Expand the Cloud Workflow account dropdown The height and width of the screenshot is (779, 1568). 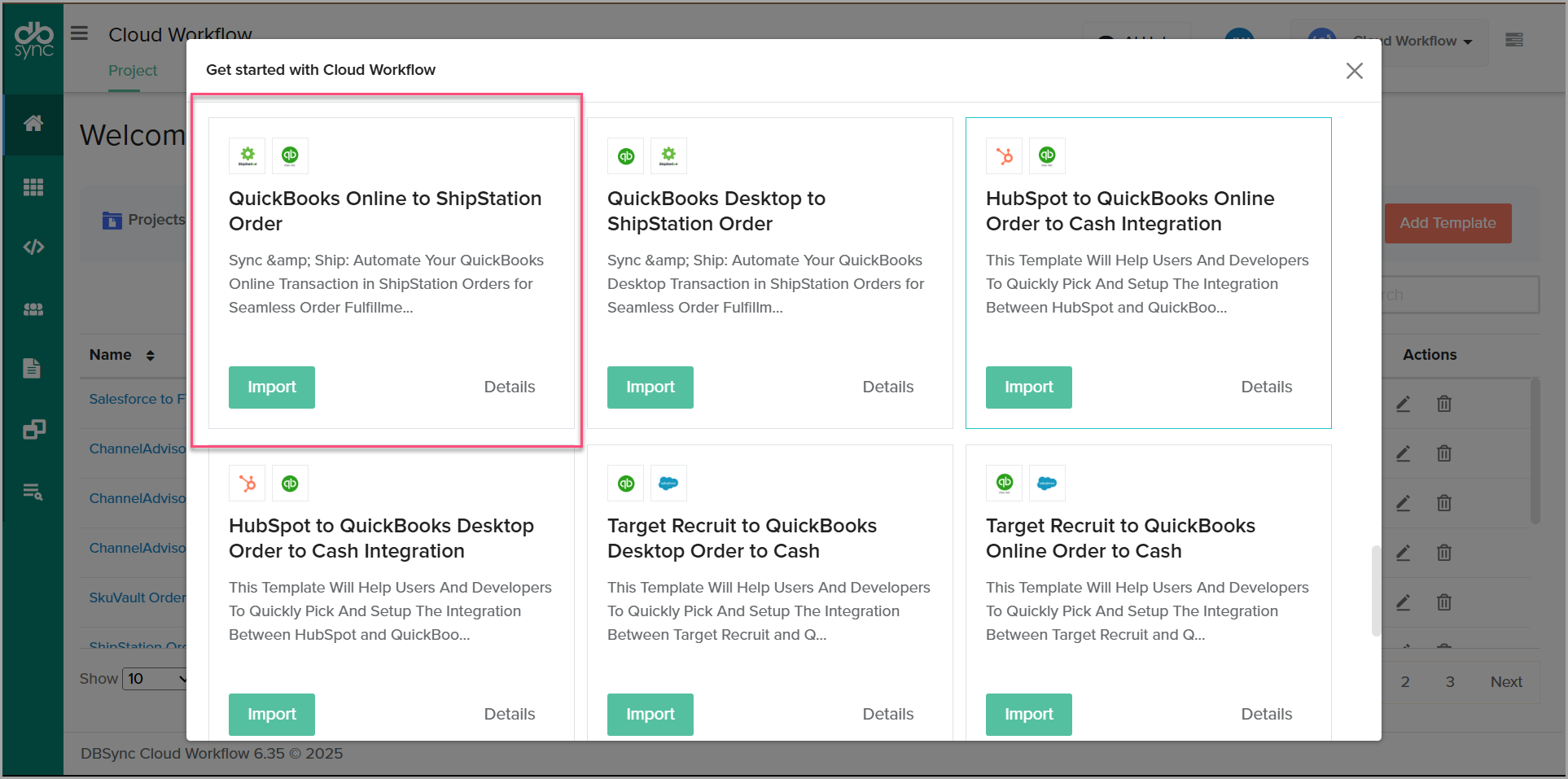[x=1413, y=42]
